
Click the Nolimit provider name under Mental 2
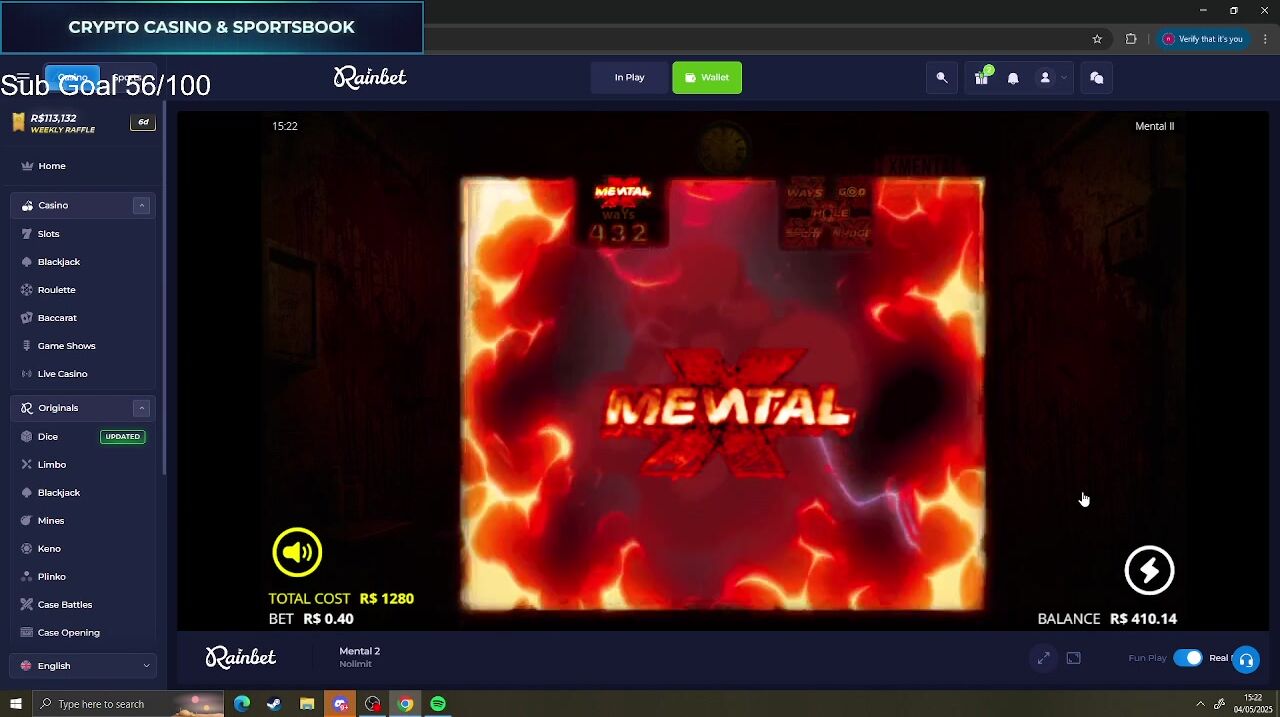pyautogui.click(x=355, y=664)
